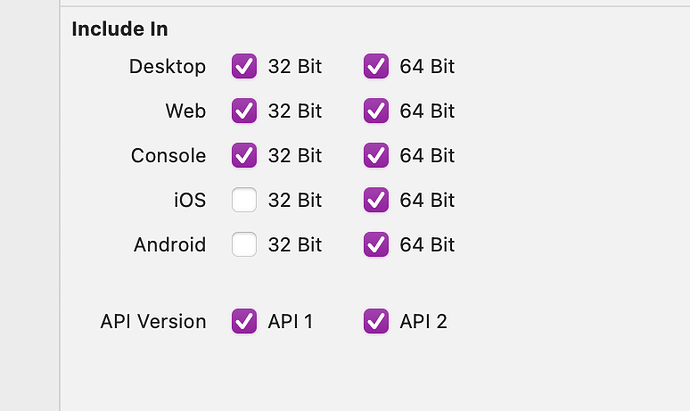
Task: Disable Web 32 Bit checkbox
Action: pyautogui.click(x=244, y=111)
